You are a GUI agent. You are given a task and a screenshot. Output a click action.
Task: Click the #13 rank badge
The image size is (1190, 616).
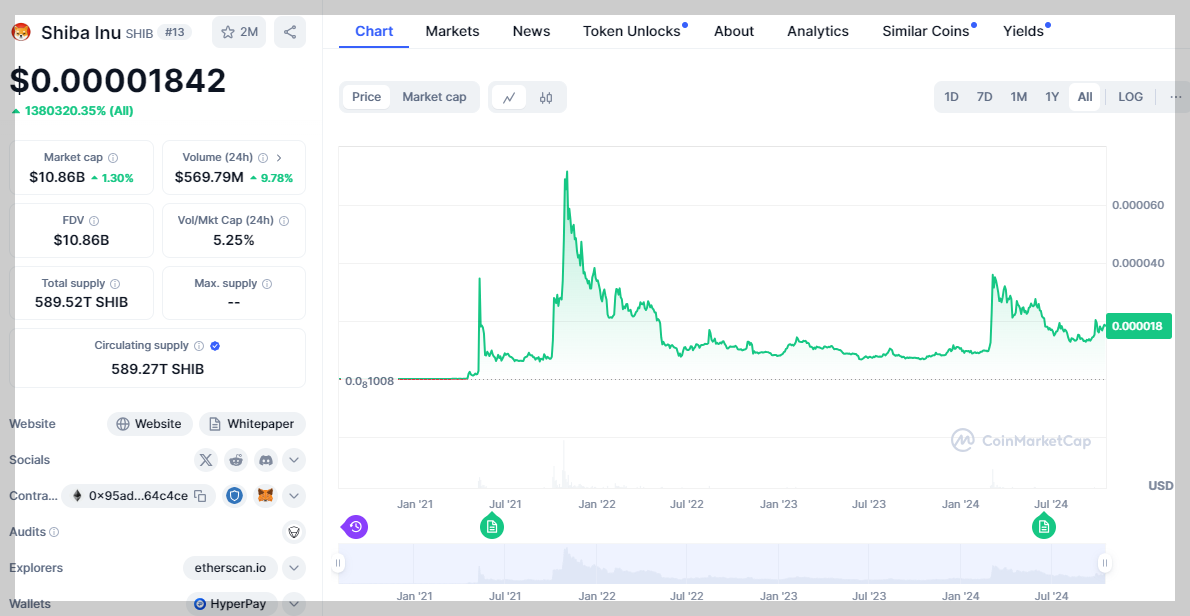tap(175, 32)
